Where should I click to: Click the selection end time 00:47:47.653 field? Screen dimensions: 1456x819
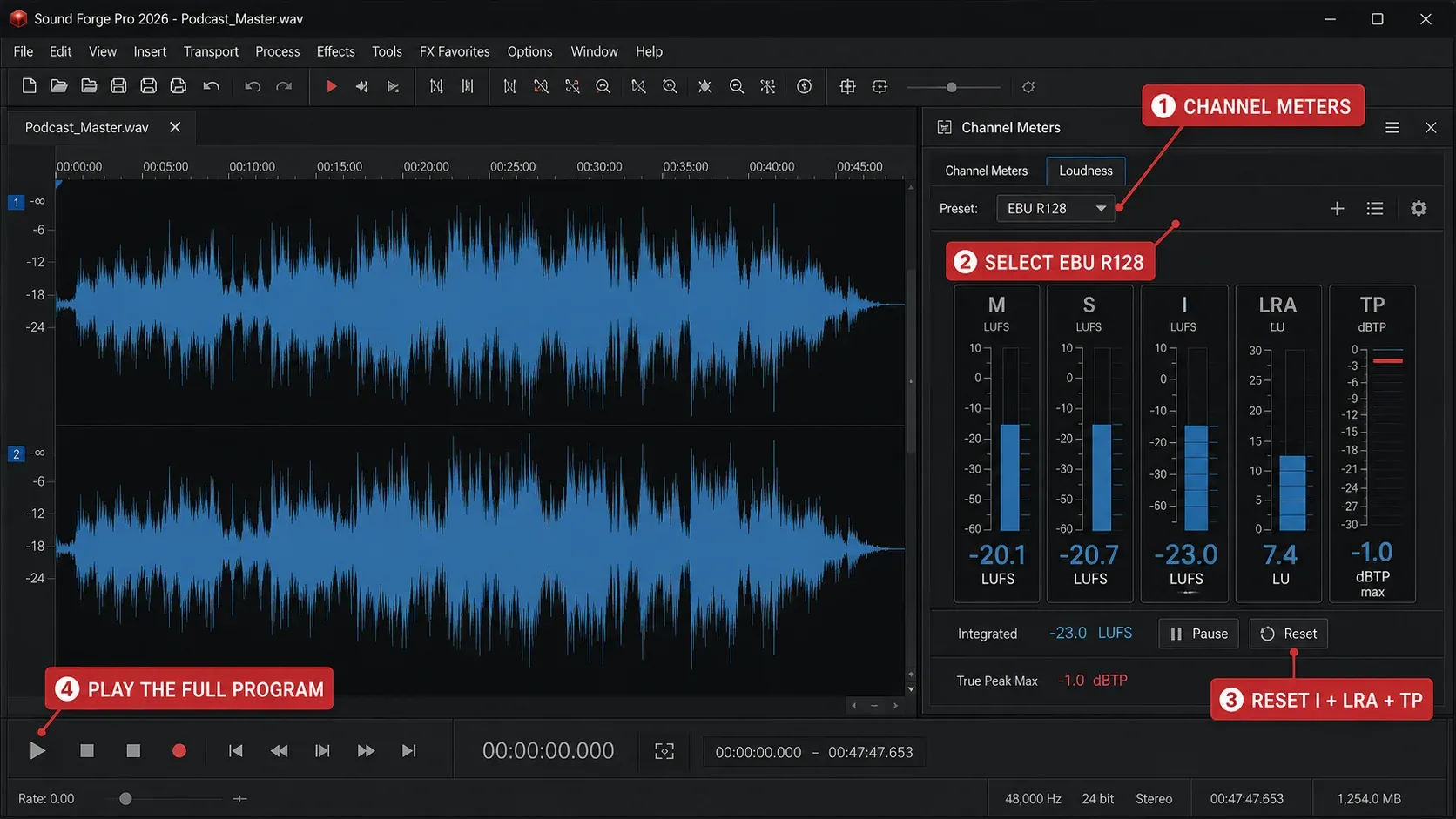(x=871, y=752)
